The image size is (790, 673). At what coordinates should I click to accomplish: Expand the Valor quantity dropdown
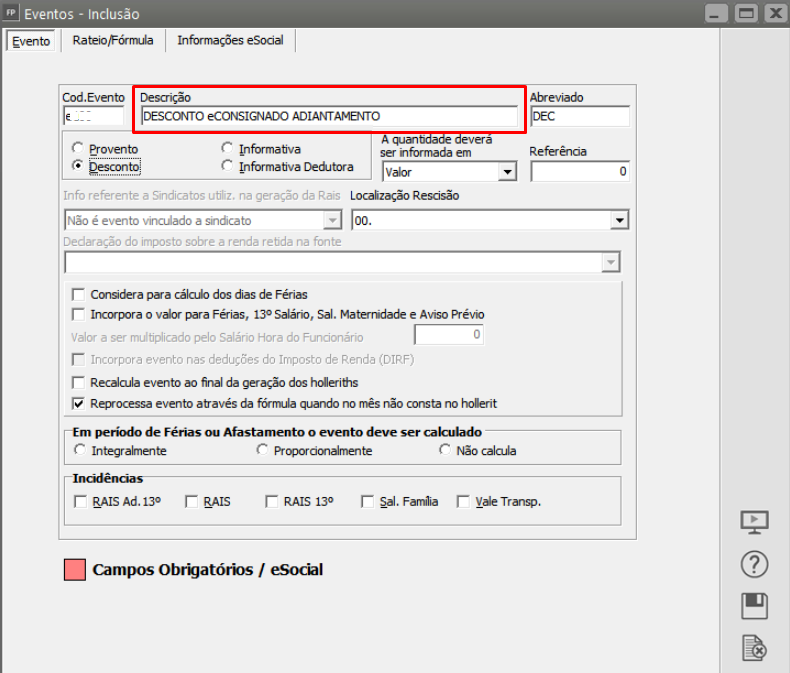click(x=507, y=172)
